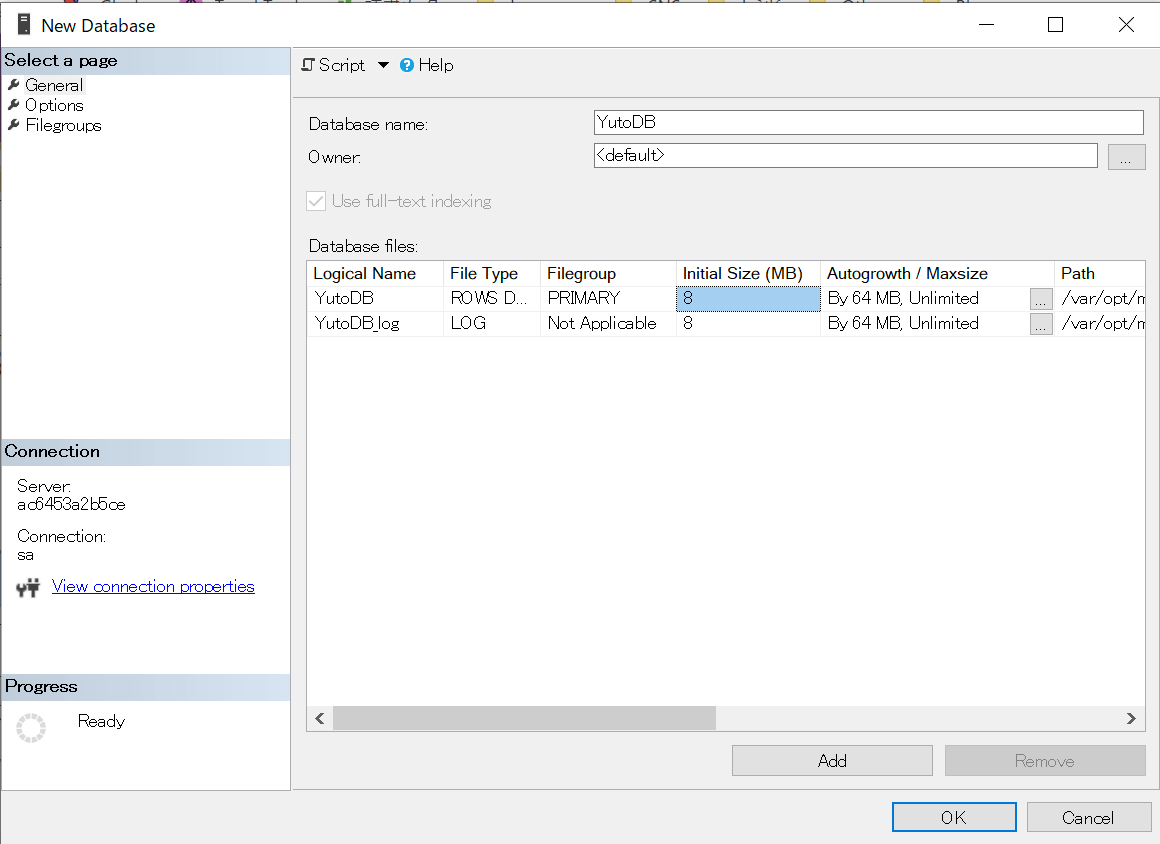Toggle the Use full-text indexing checkbox
This screenshot has width=1160, height=844.
(315, 201)
